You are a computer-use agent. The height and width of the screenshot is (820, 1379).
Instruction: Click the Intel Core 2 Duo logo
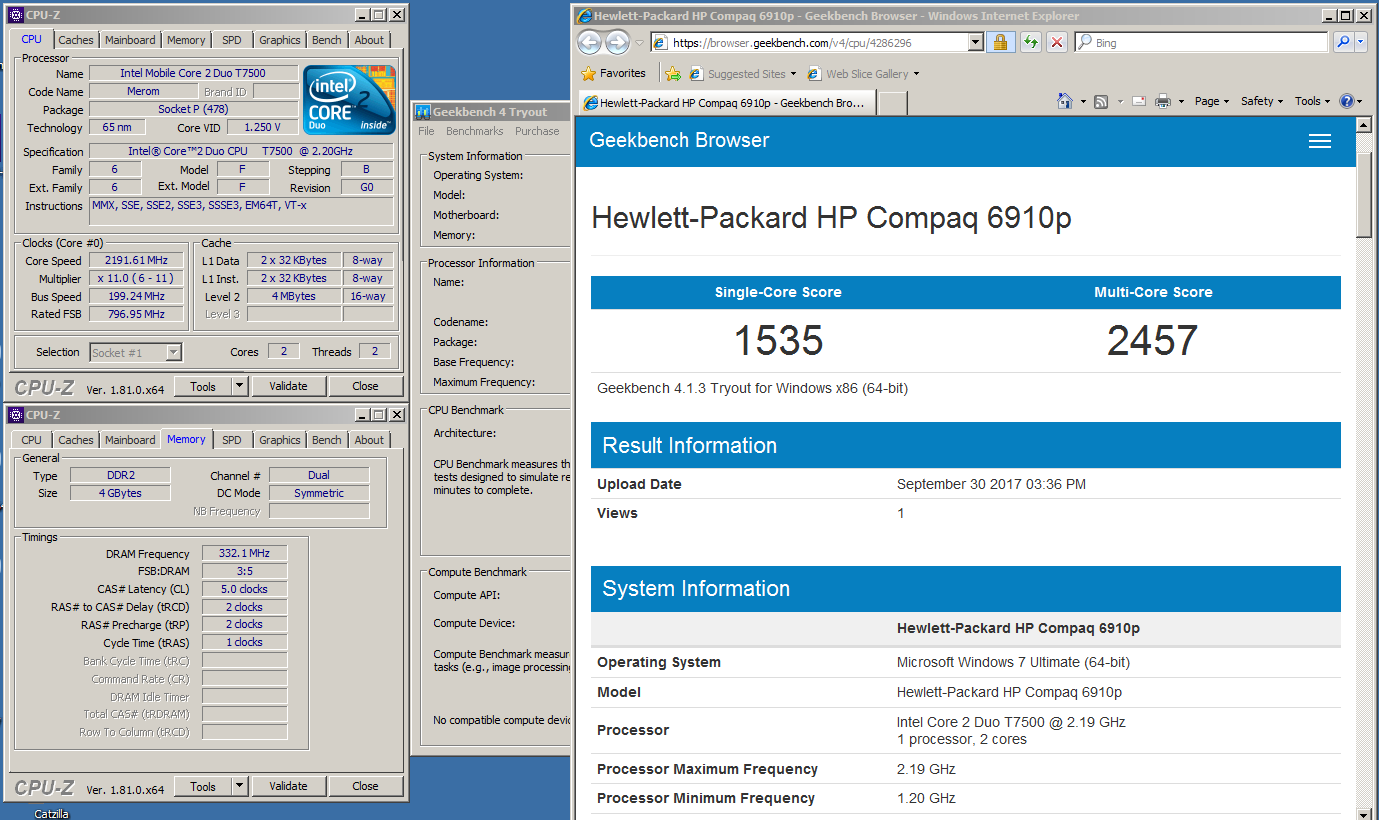point(349,100)
